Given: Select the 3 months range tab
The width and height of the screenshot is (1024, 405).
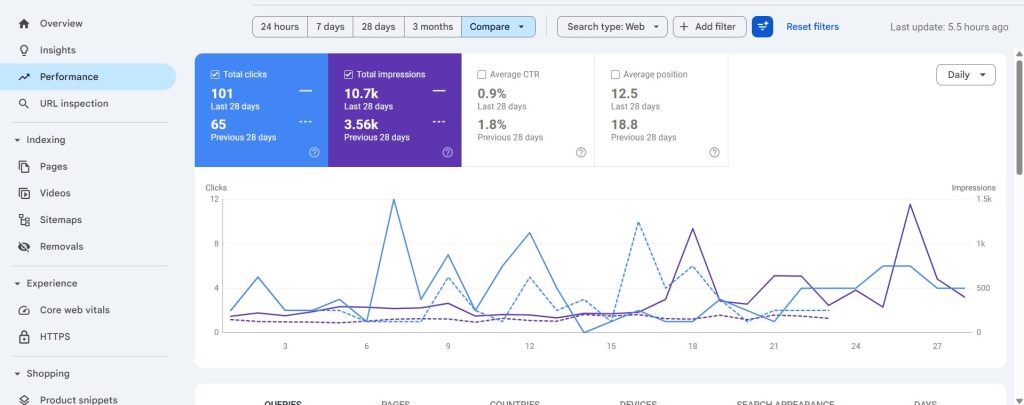Looking at the screenshot, I should click(432, 27).
